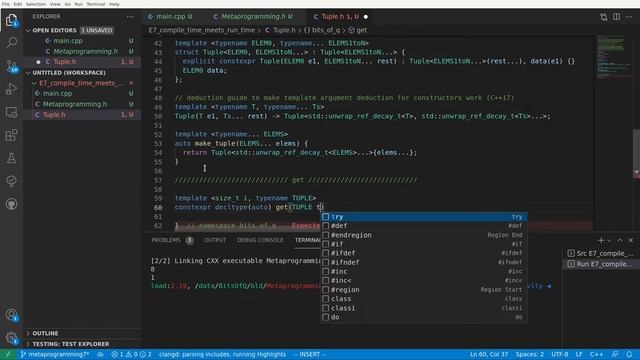The width and height of the screenshot is (640, 360).
Task: Select the '#endregion' suggestion item
Action: [x=423, y=235]
